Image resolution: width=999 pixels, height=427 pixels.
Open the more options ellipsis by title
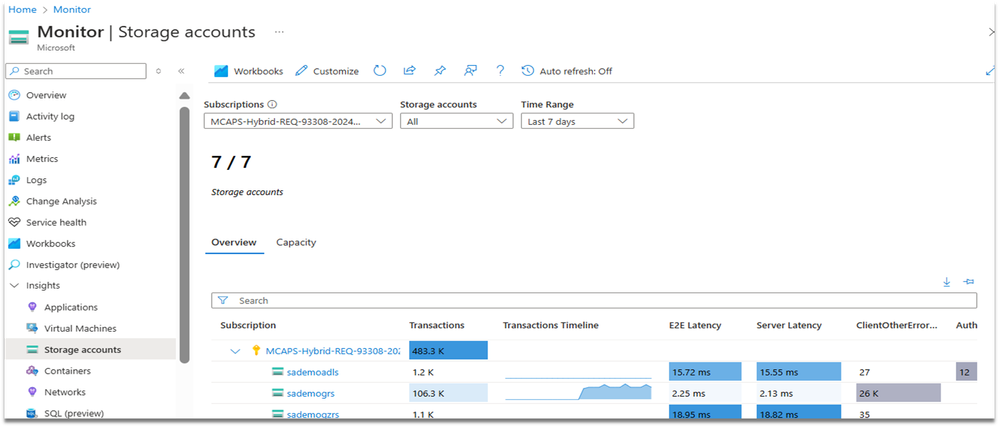coord(279,32)
